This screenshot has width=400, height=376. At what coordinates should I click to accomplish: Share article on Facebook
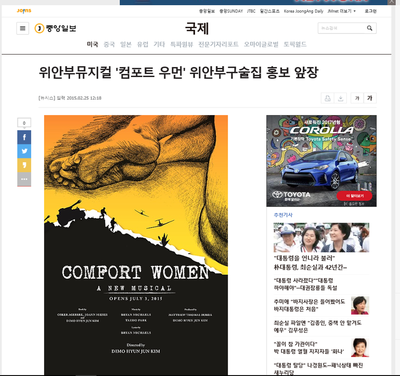(x=24, y=137)
